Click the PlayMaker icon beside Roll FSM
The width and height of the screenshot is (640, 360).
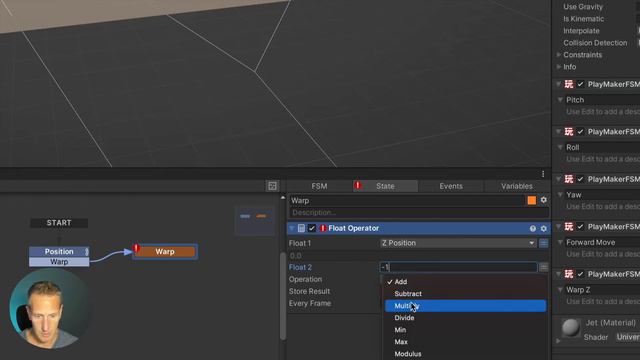[x=569, y=131]
